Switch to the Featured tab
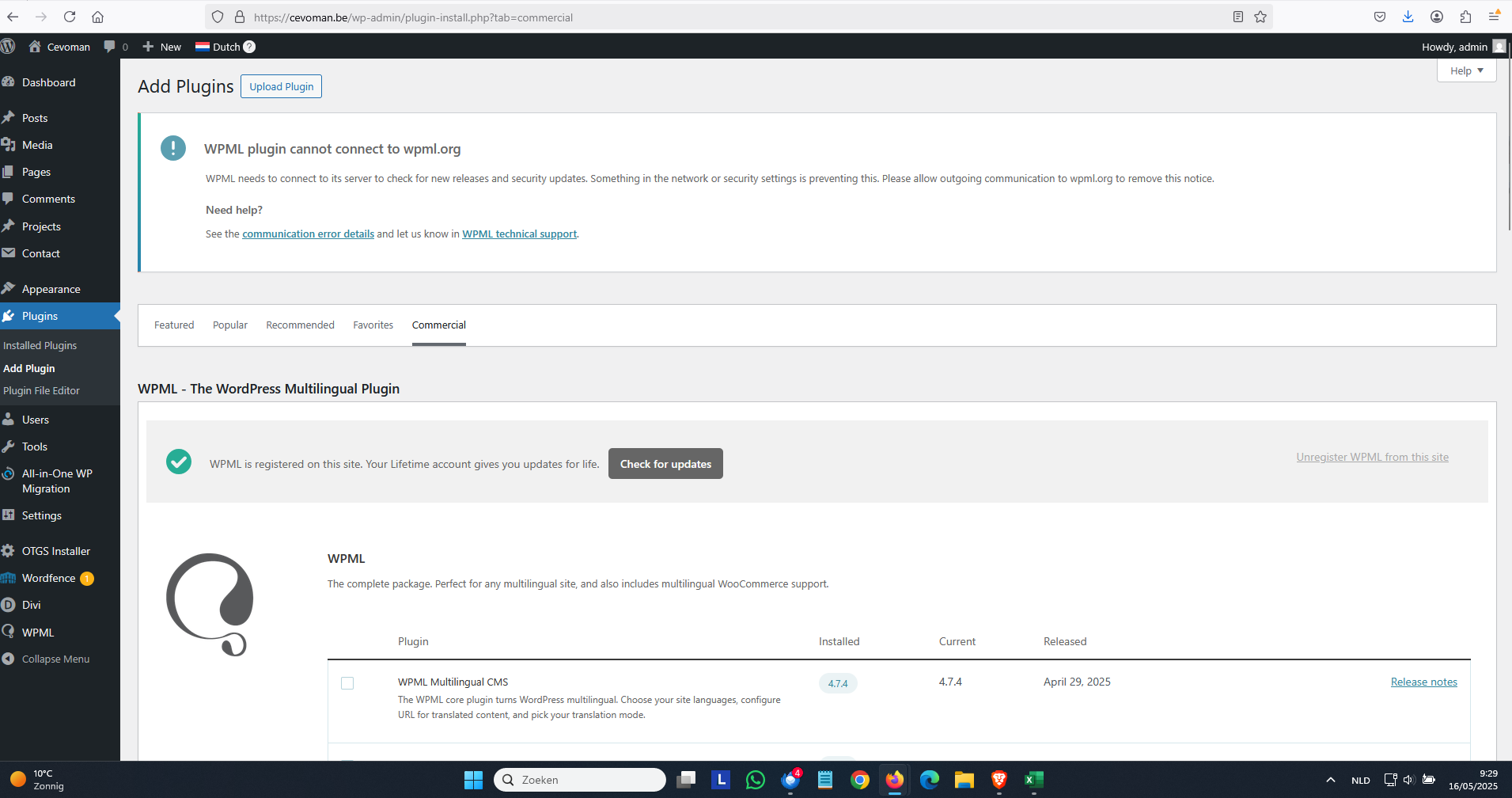The width and height of the screenshot is (1512, 798). tap(174, 325)
